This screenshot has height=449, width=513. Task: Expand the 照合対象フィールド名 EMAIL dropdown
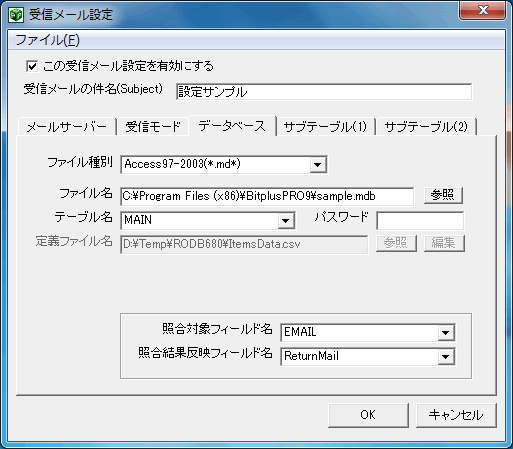point(446,333)
